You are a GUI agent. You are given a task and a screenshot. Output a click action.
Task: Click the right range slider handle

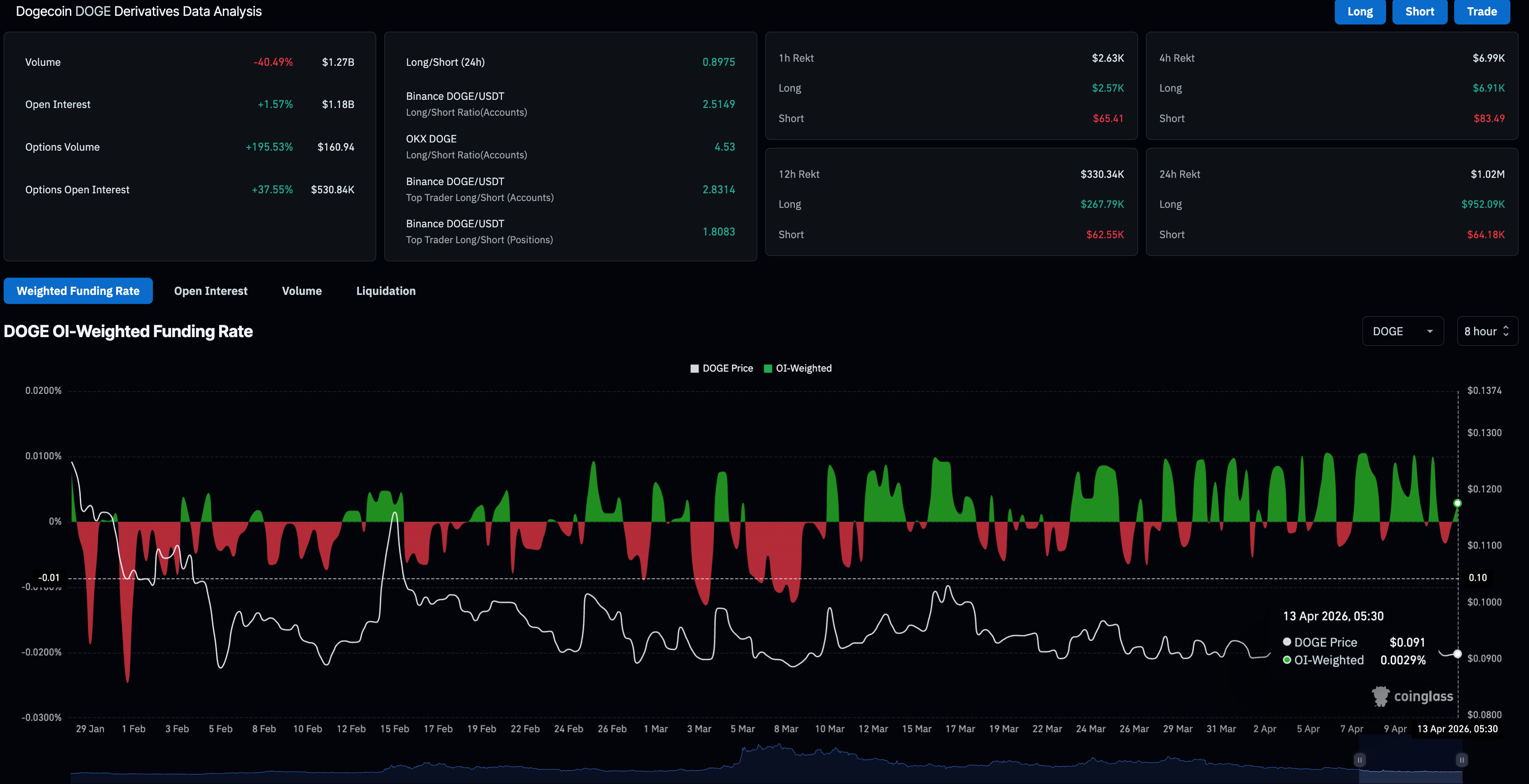[x=1461, y=759]
